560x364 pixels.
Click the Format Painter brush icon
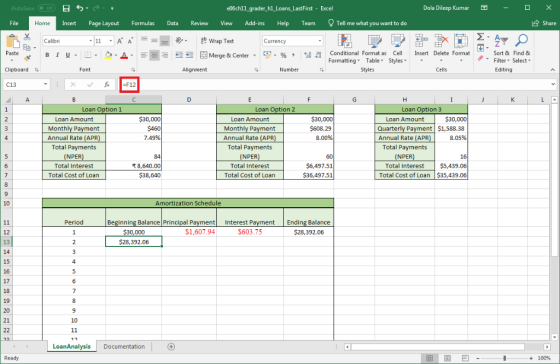point(27,58)
